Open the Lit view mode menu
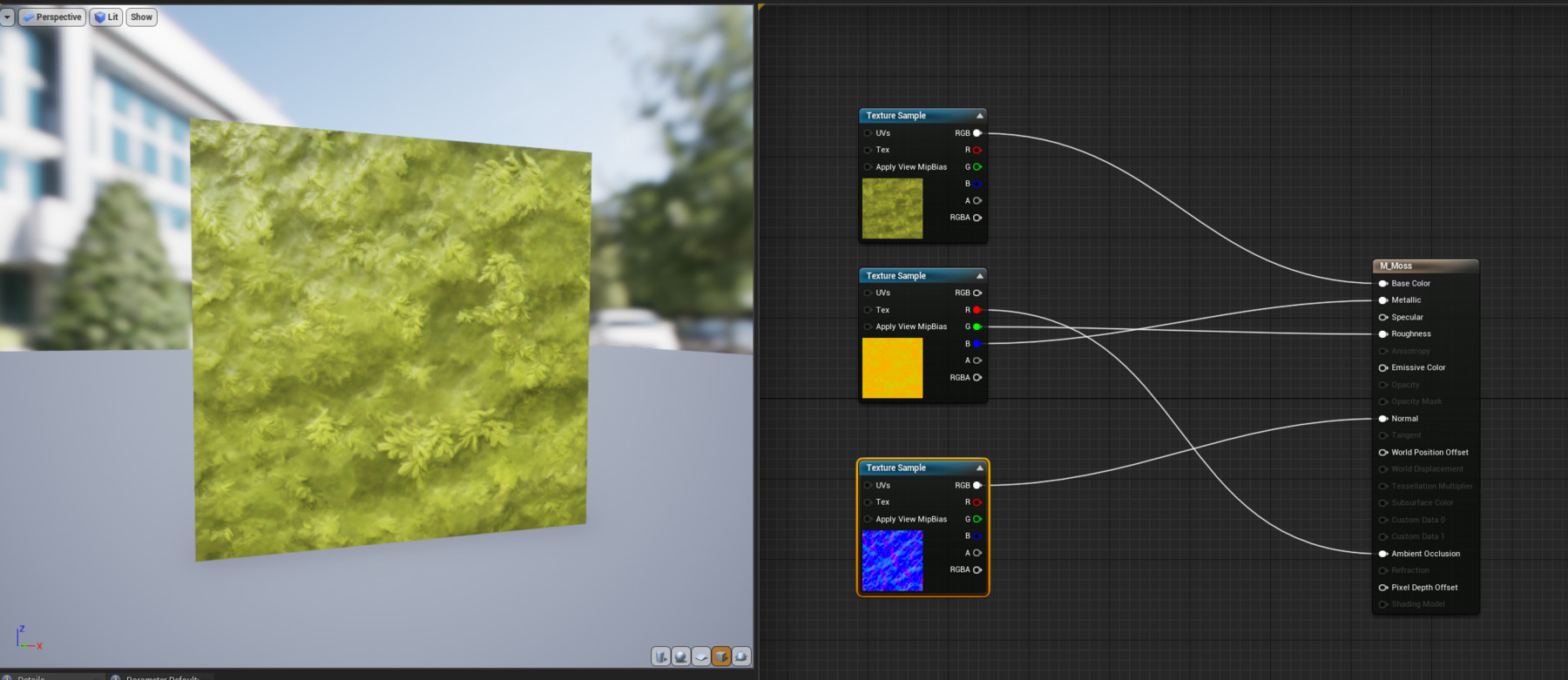This screenshot has width=1568, height=680. 106,17
